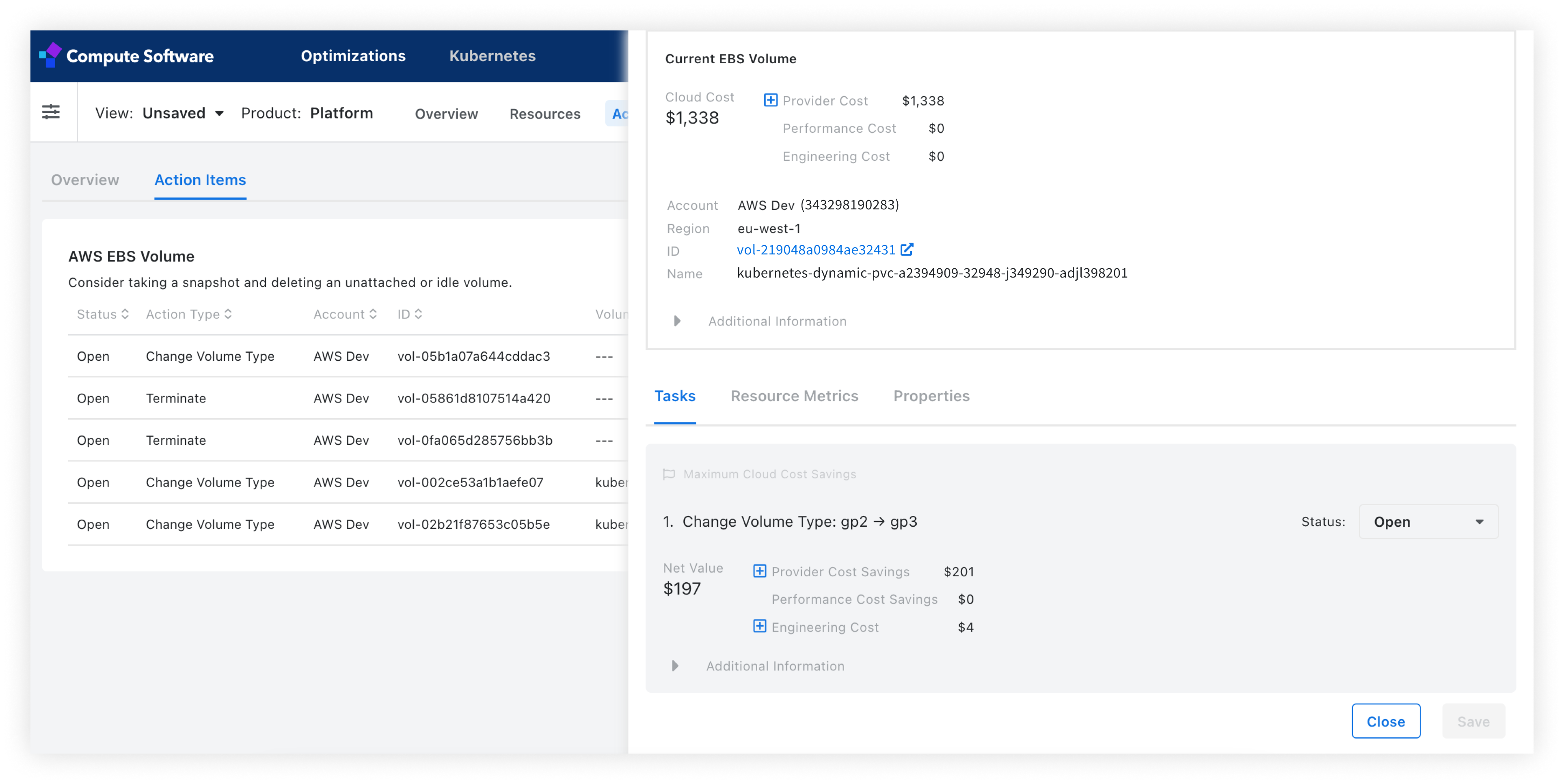
Task: Click the Platform product label
Action: [341, 114]
